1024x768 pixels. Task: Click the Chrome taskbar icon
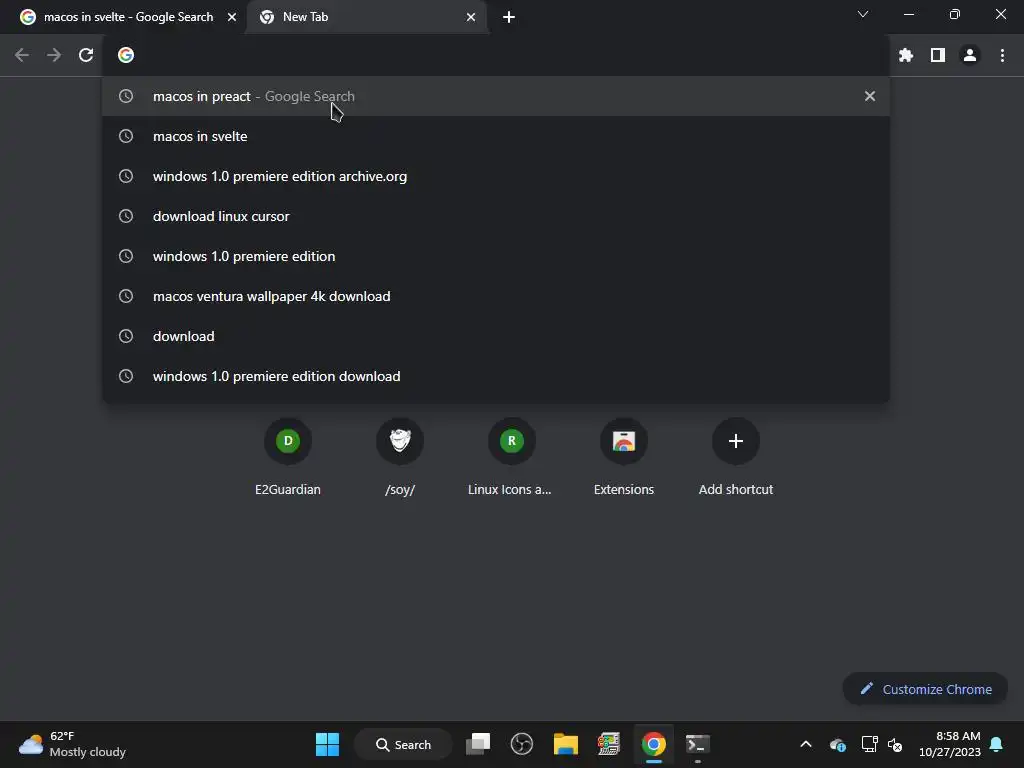point(653,744)
